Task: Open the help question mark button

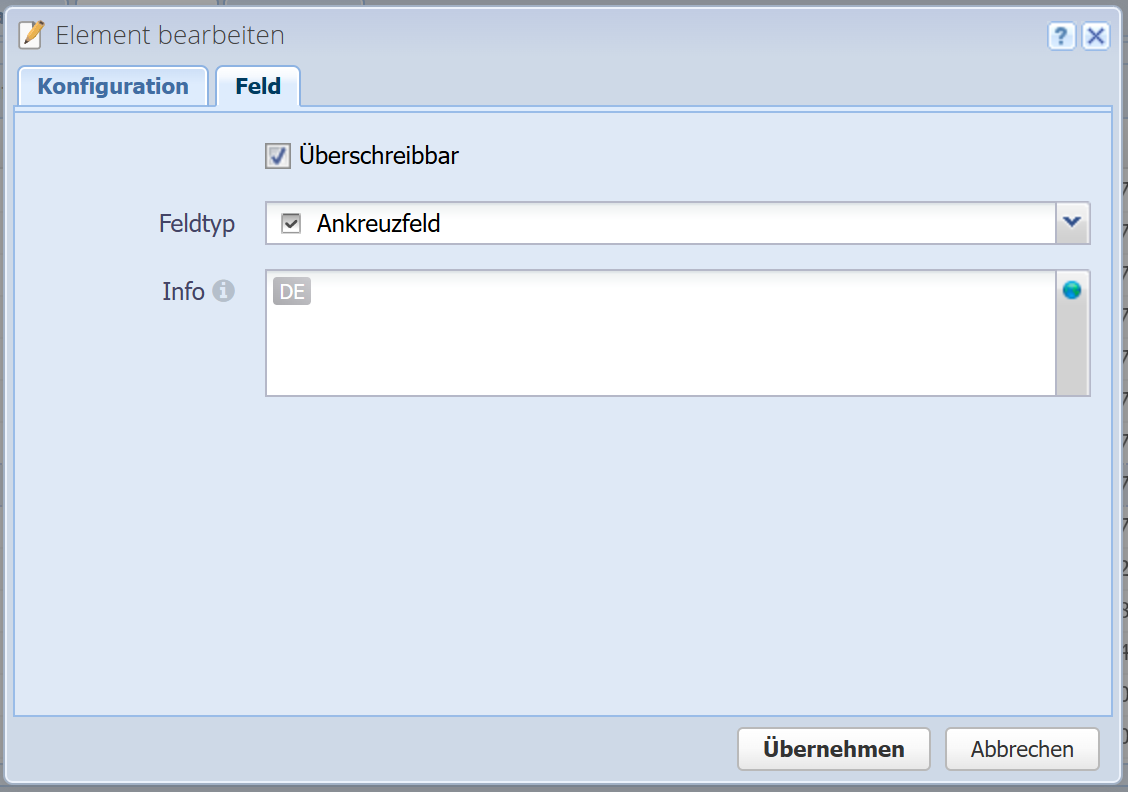Action: [1061, 37]
